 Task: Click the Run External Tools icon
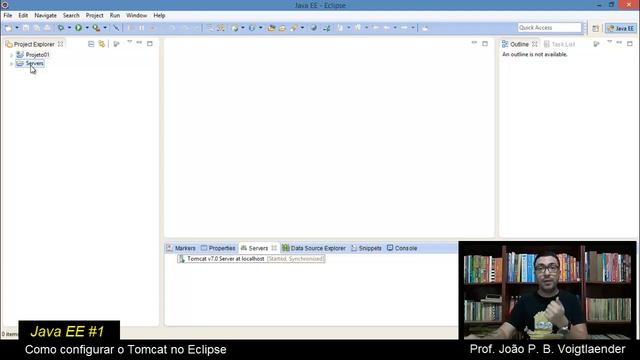(96, 28)
